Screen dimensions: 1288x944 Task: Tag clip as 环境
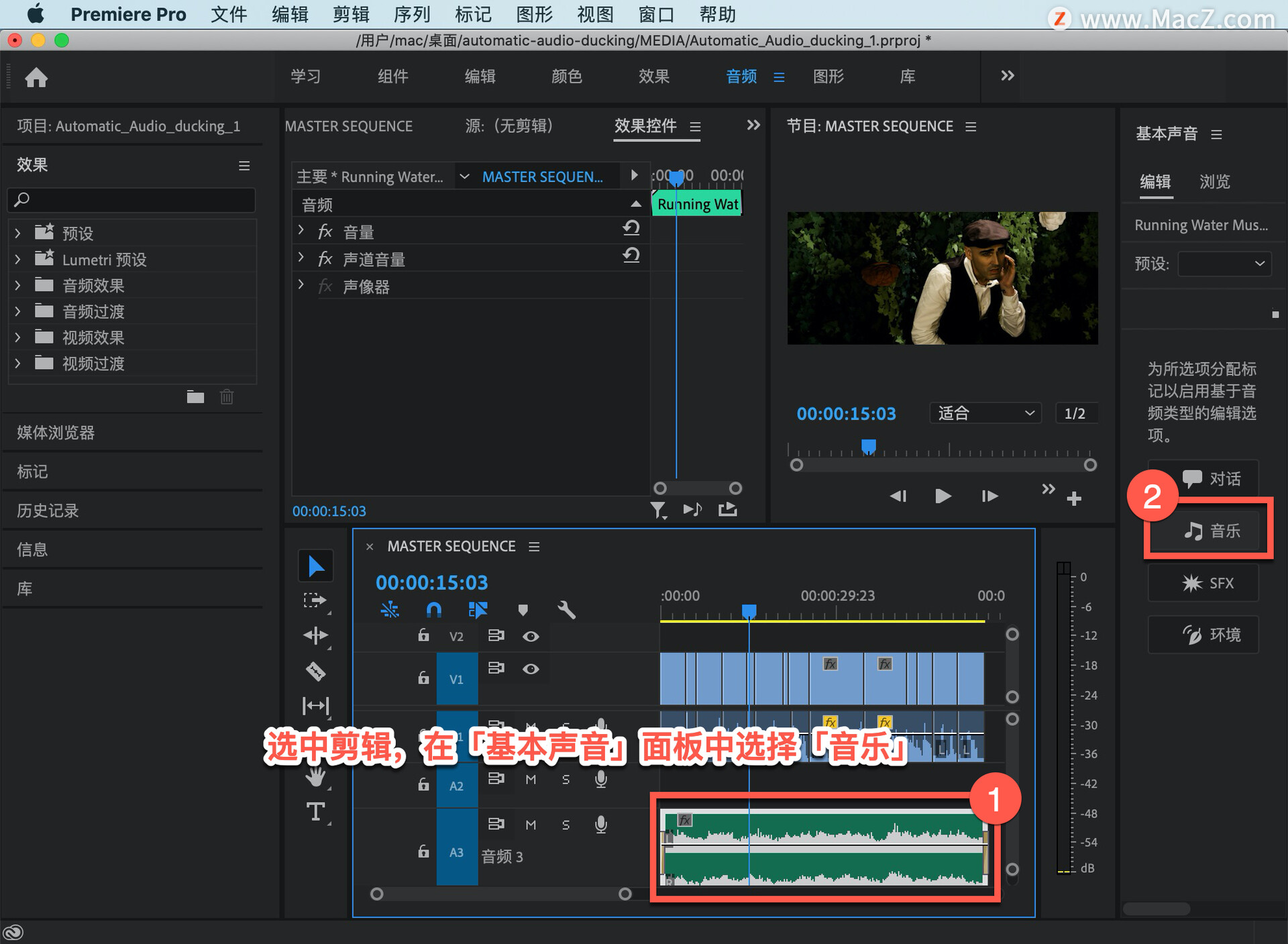tap(1203, 635)
